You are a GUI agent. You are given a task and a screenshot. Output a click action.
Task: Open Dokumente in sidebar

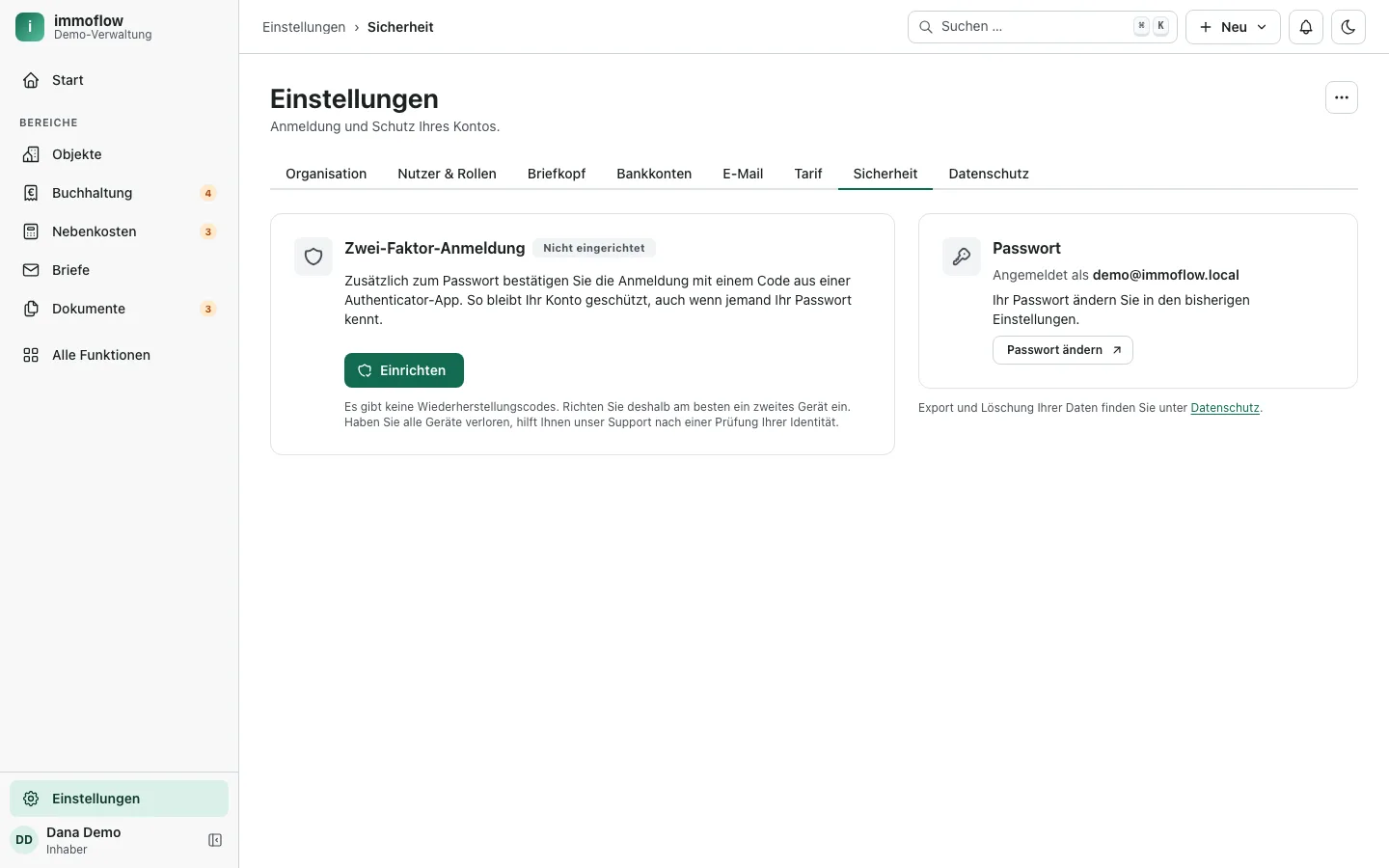[x=119, y=309]
